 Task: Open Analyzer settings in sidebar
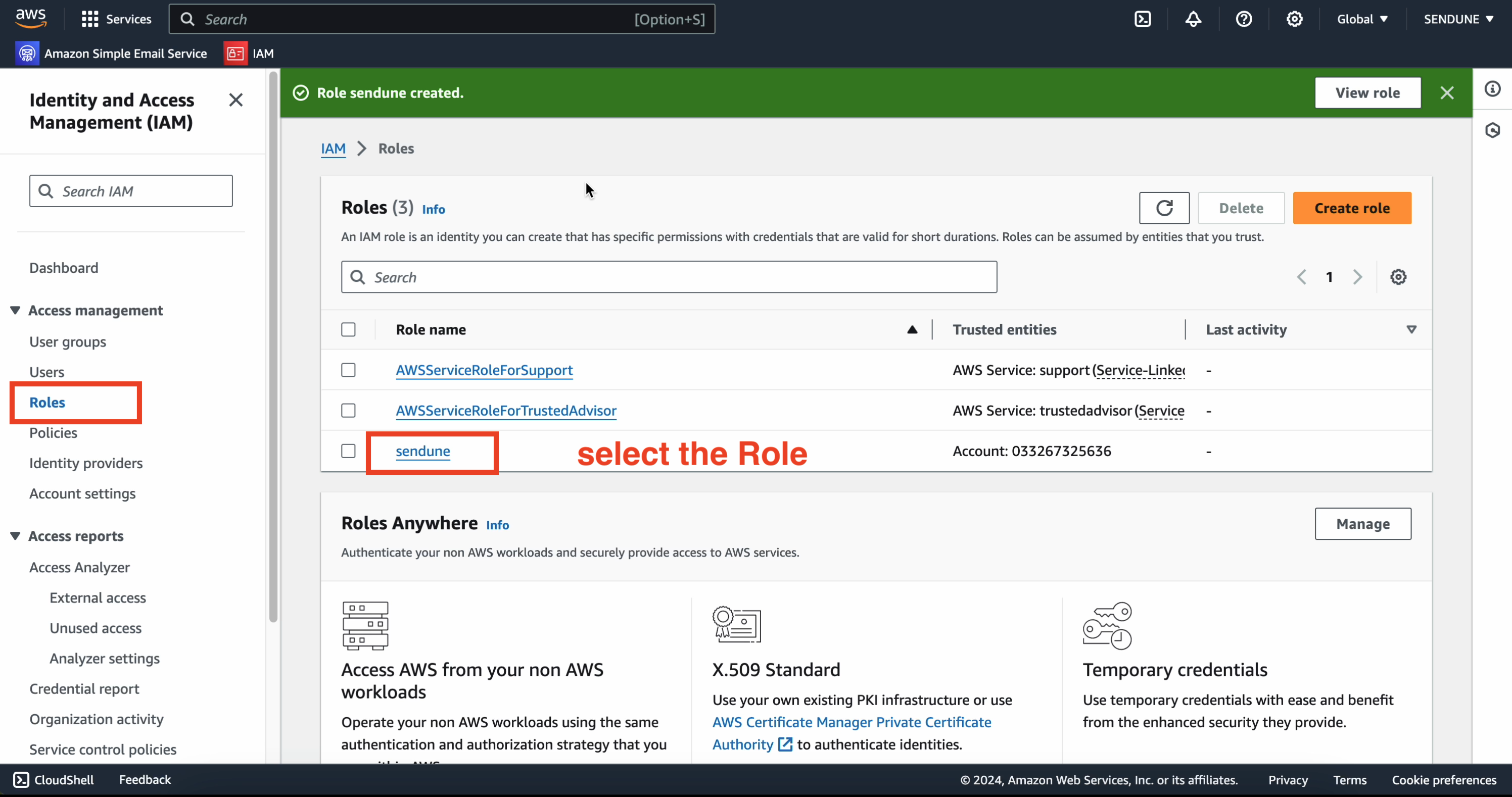(105, 658)
